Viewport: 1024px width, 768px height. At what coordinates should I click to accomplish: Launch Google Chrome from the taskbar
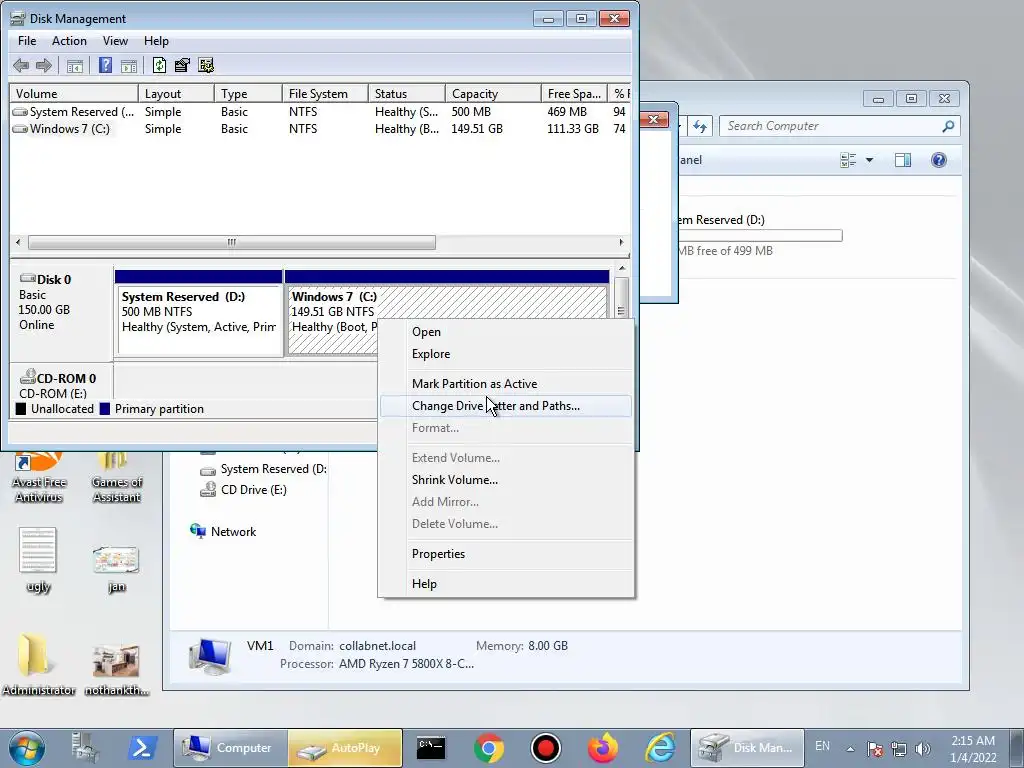488,748
